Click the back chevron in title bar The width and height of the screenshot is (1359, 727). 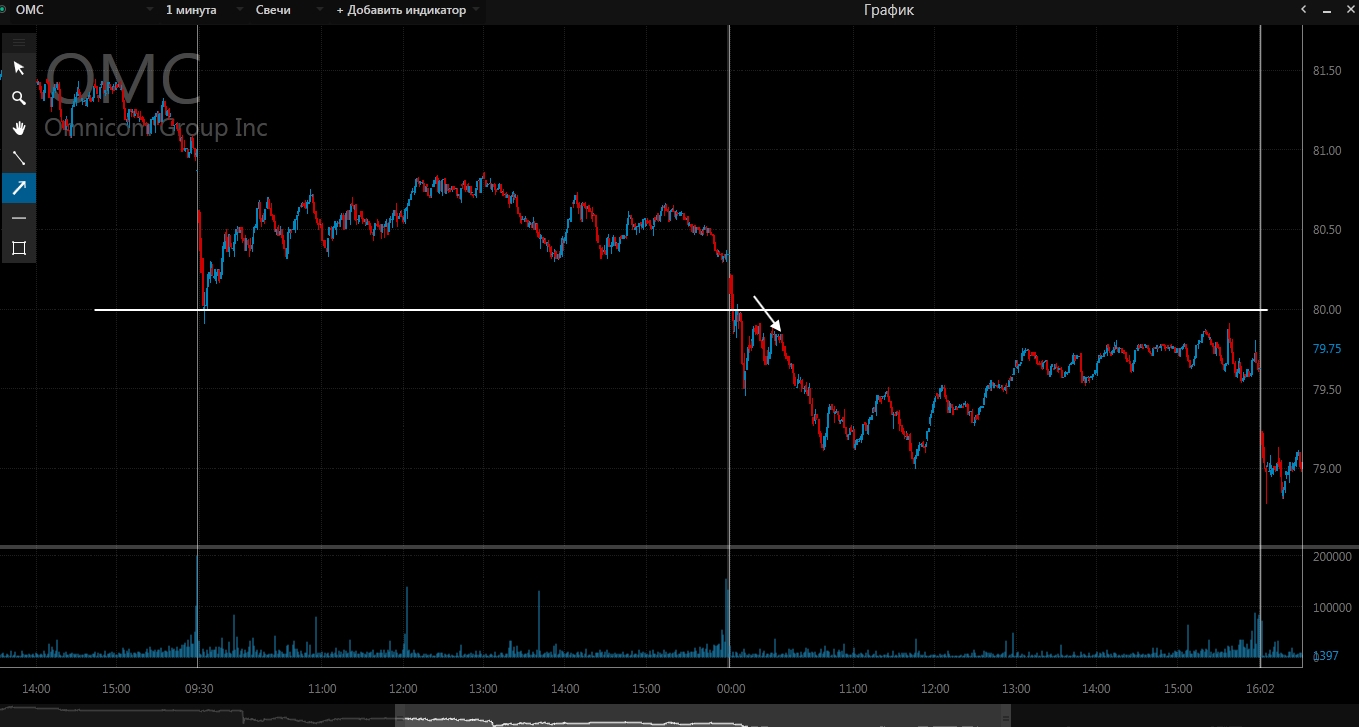click(x=1303, y=10)
